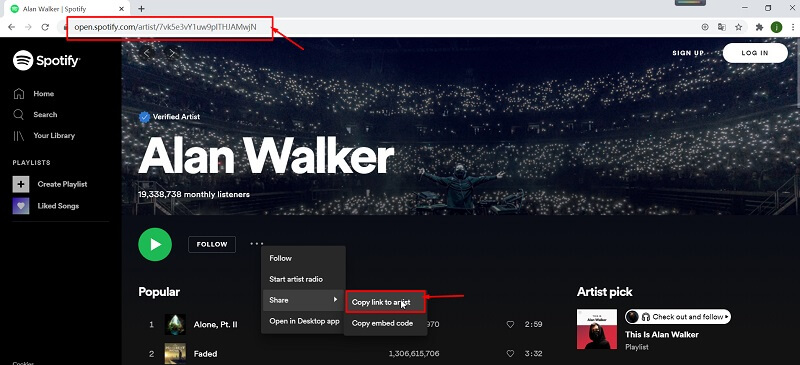Select Start artist radio menu item
The height and width of the screenshot is (365, 800).
click(x=304, y=279)
